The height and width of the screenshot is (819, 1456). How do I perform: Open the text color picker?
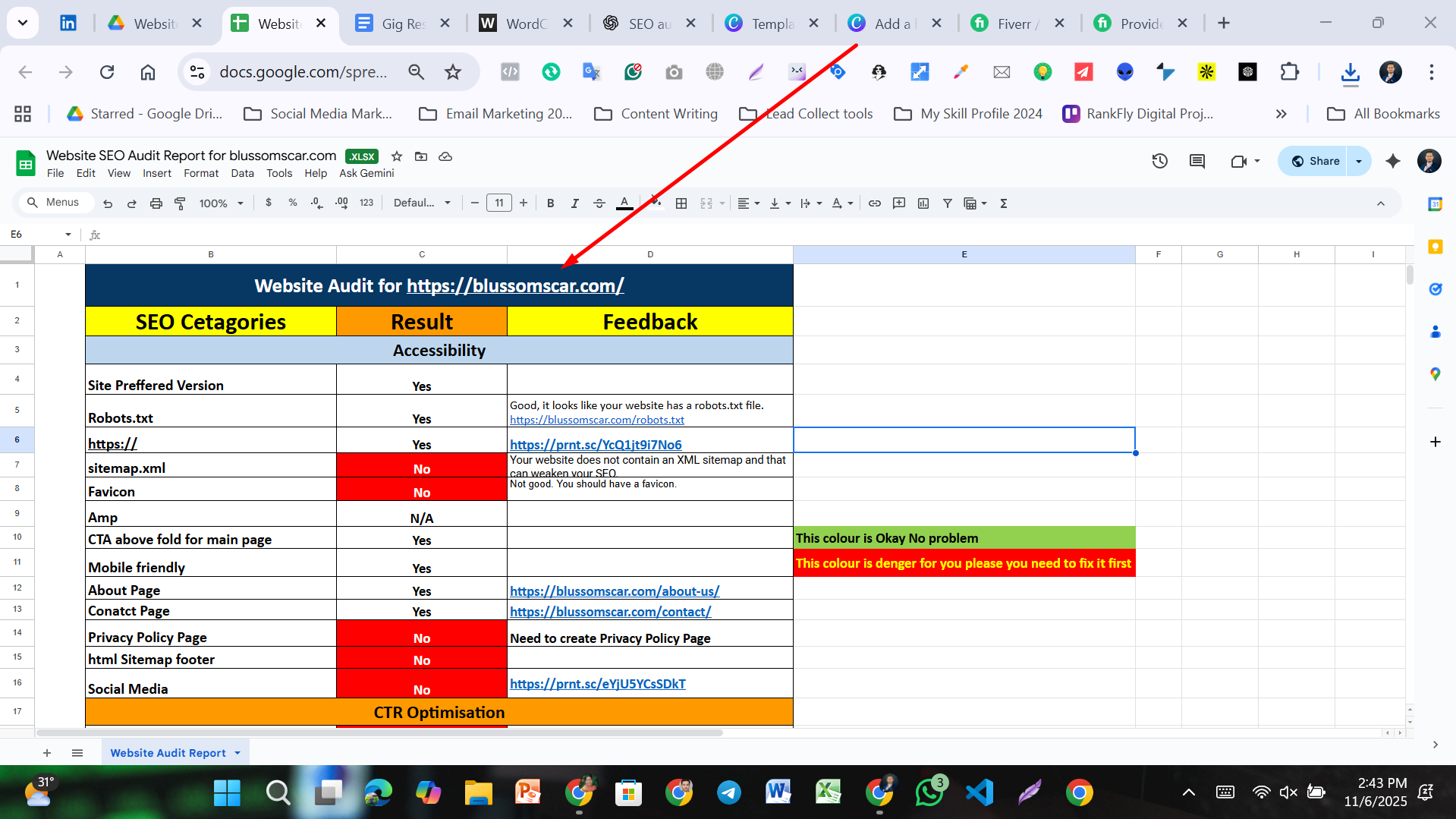[x=624, y=203]
